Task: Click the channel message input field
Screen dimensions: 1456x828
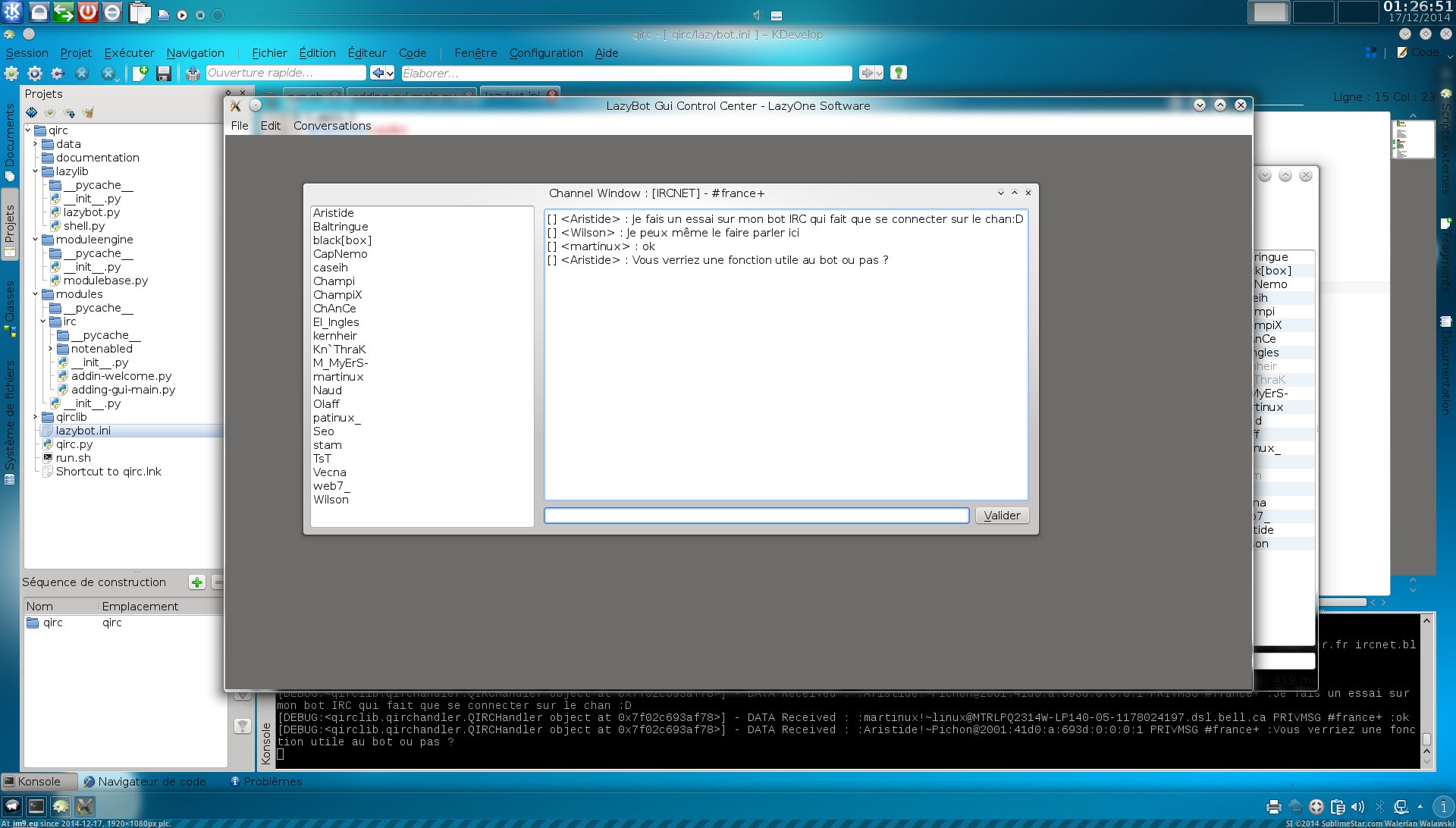Action: point(756,516)
